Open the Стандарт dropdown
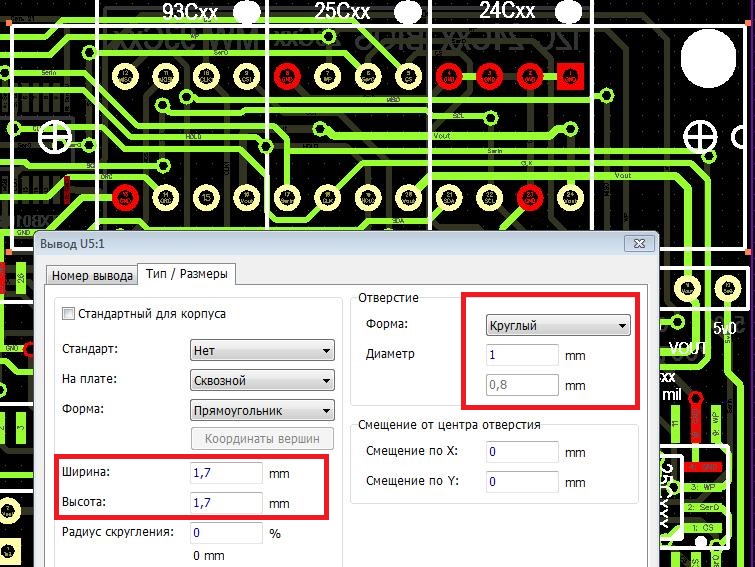This screenshot has height=567, width=755. click(262, 350)
